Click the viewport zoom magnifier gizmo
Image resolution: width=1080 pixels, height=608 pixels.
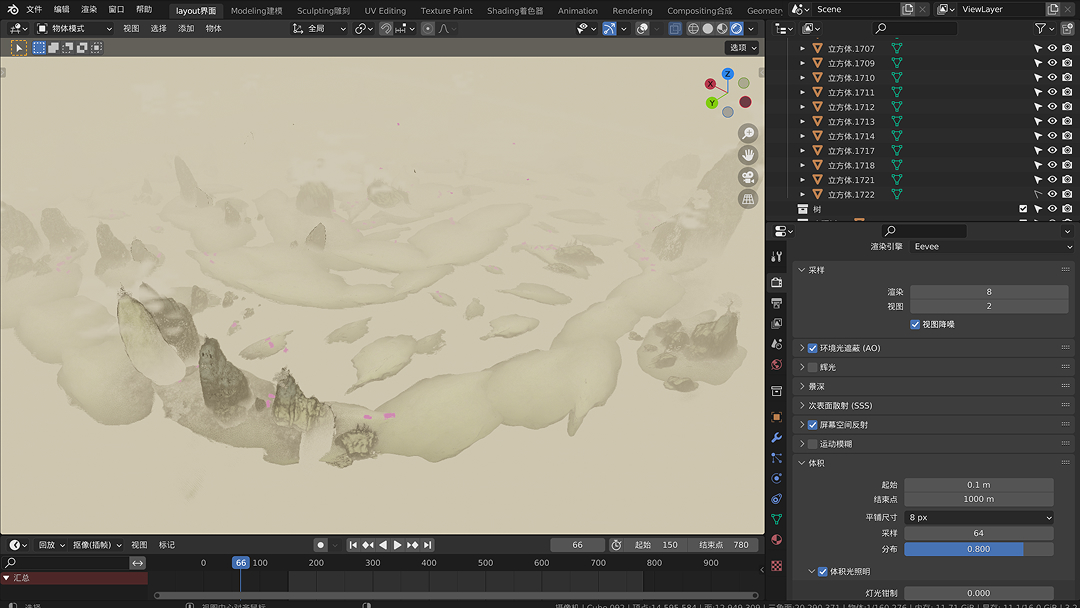[748, 133]
